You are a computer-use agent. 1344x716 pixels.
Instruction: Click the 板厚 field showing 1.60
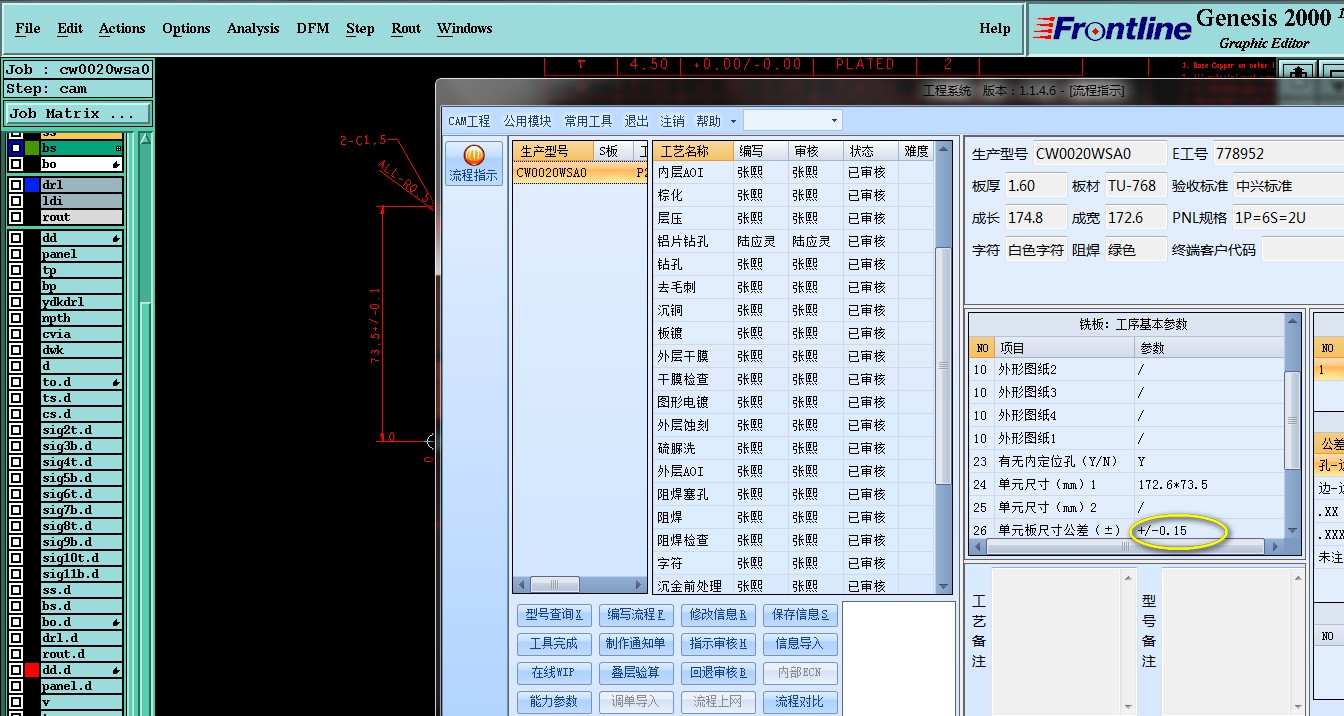pyautogui.click(x=1035, y=186)
